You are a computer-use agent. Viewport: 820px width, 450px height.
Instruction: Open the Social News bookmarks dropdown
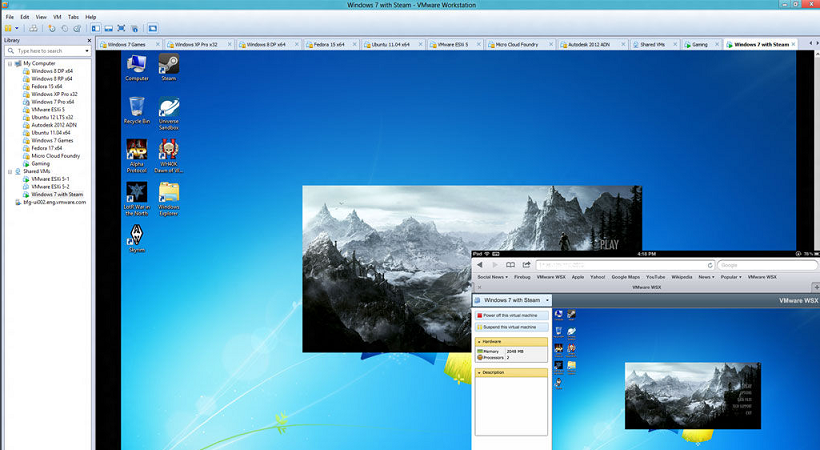pyautogui.click(x=492, y=277)
